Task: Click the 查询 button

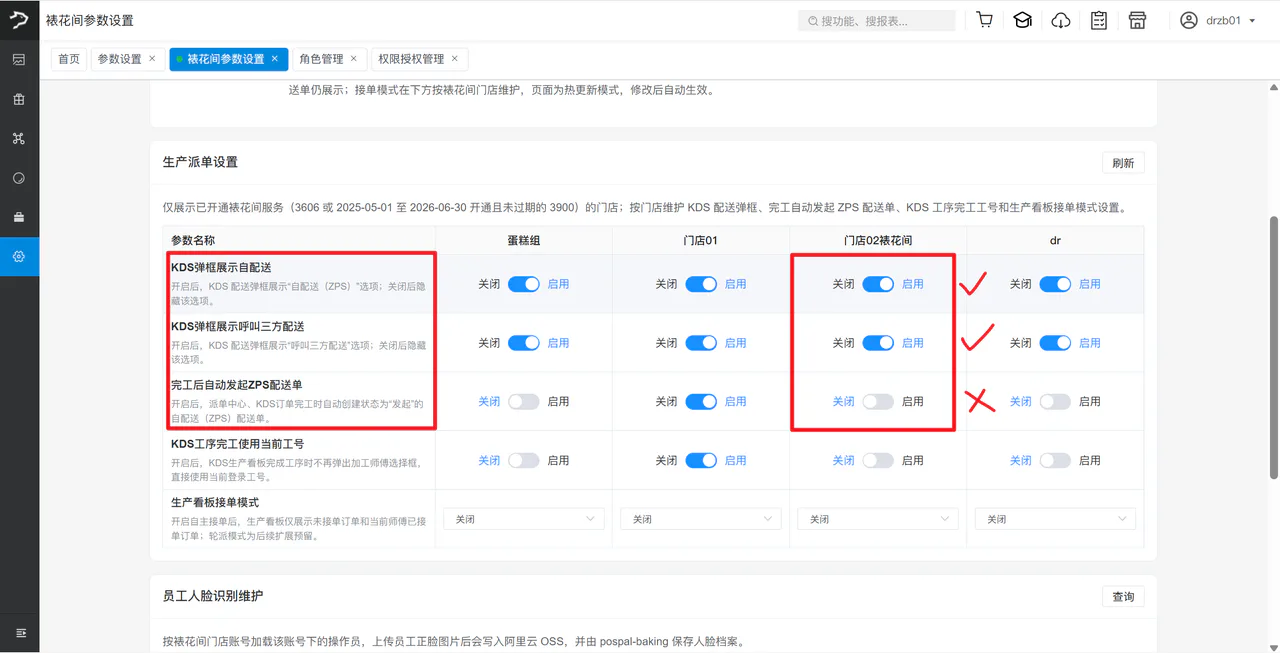Action: (1123, 597)
